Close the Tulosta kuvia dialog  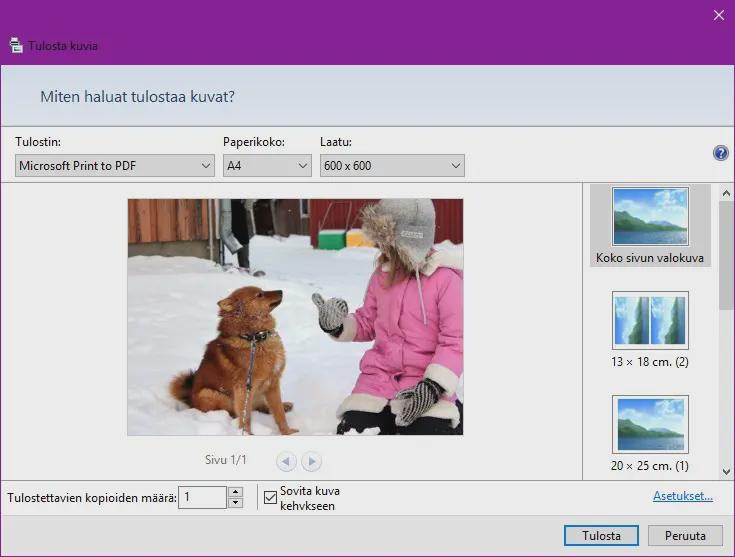click(718, 15)
